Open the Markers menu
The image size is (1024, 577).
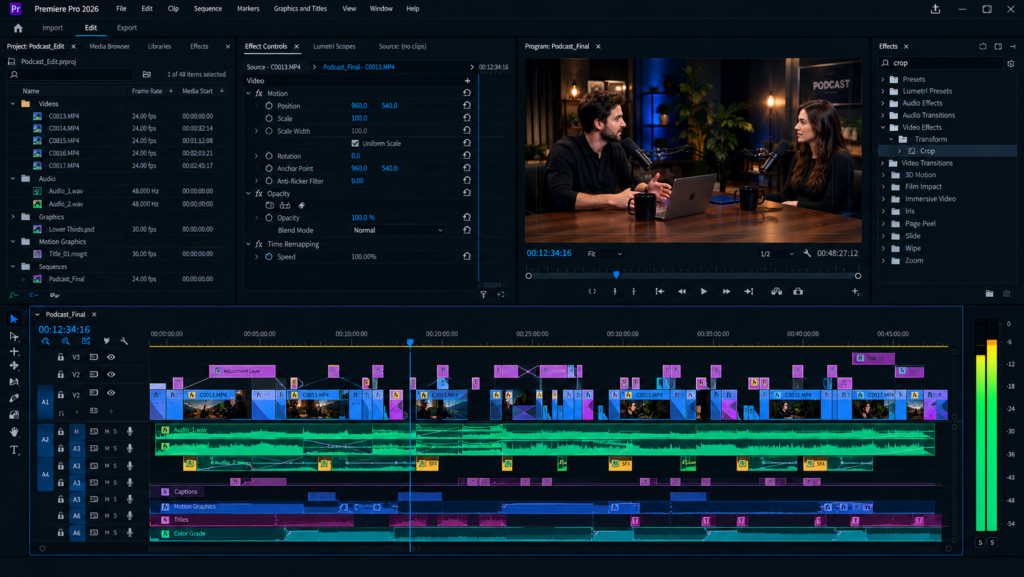pyautogui.click(x=248, y=8)
